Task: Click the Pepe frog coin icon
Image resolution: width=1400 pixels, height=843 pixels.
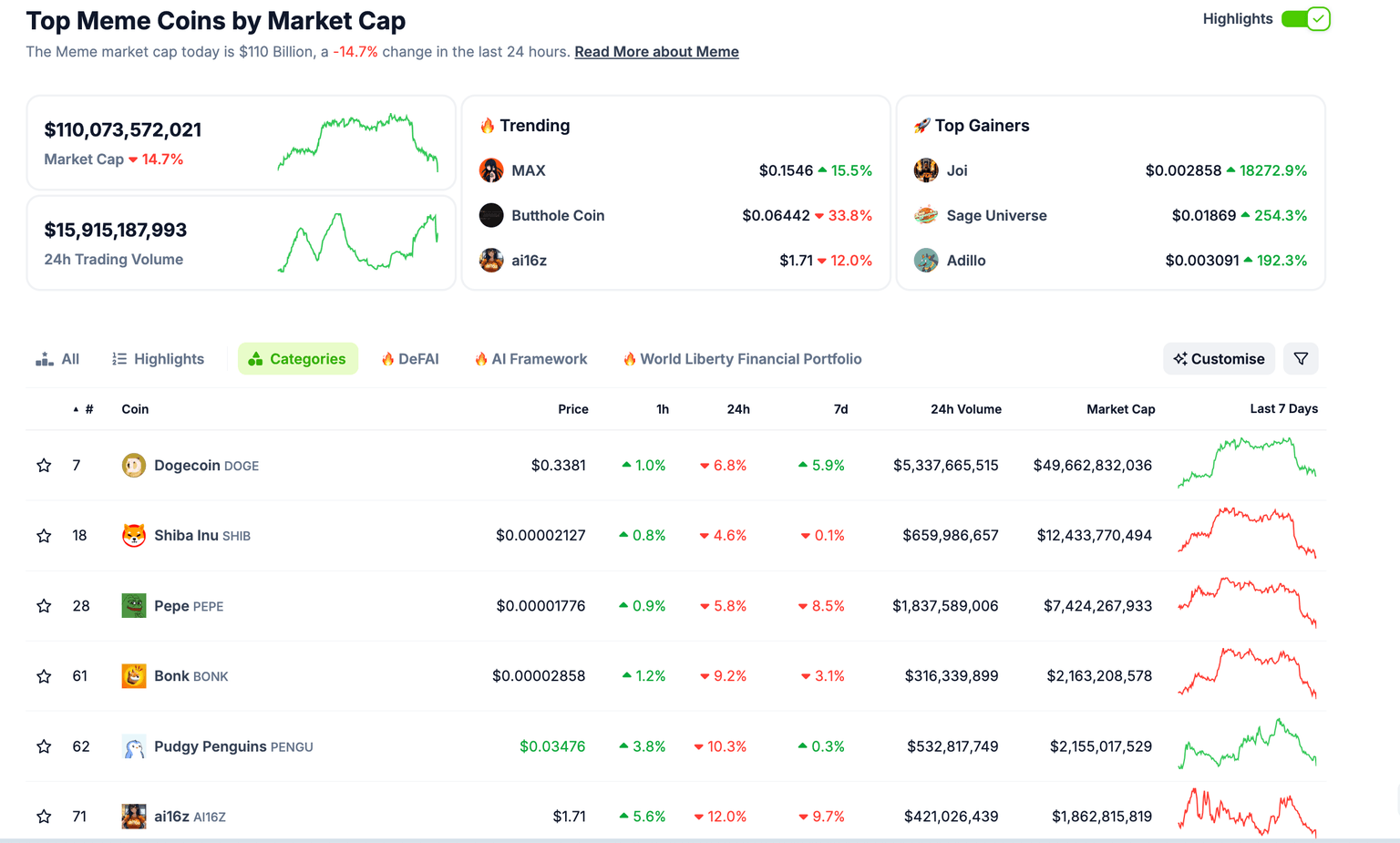Action: click(133, 606)
